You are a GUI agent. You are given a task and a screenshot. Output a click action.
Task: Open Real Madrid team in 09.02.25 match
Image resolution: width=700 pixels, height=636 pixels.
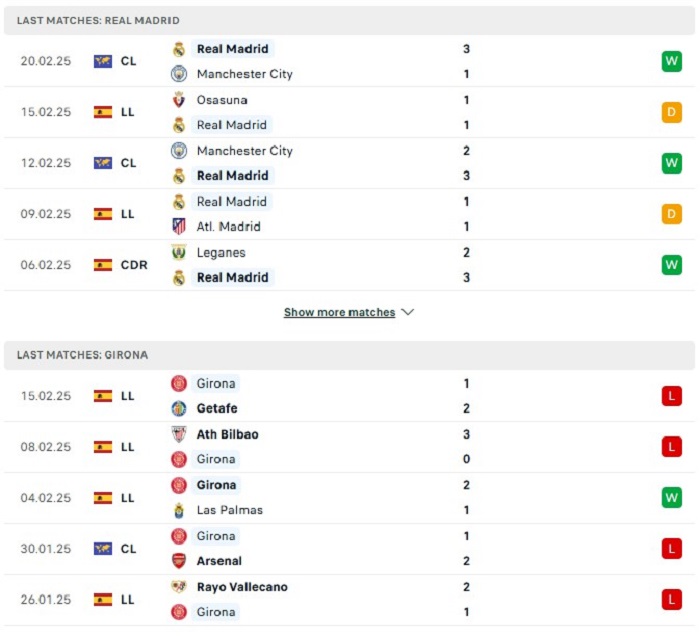point(232,202)
